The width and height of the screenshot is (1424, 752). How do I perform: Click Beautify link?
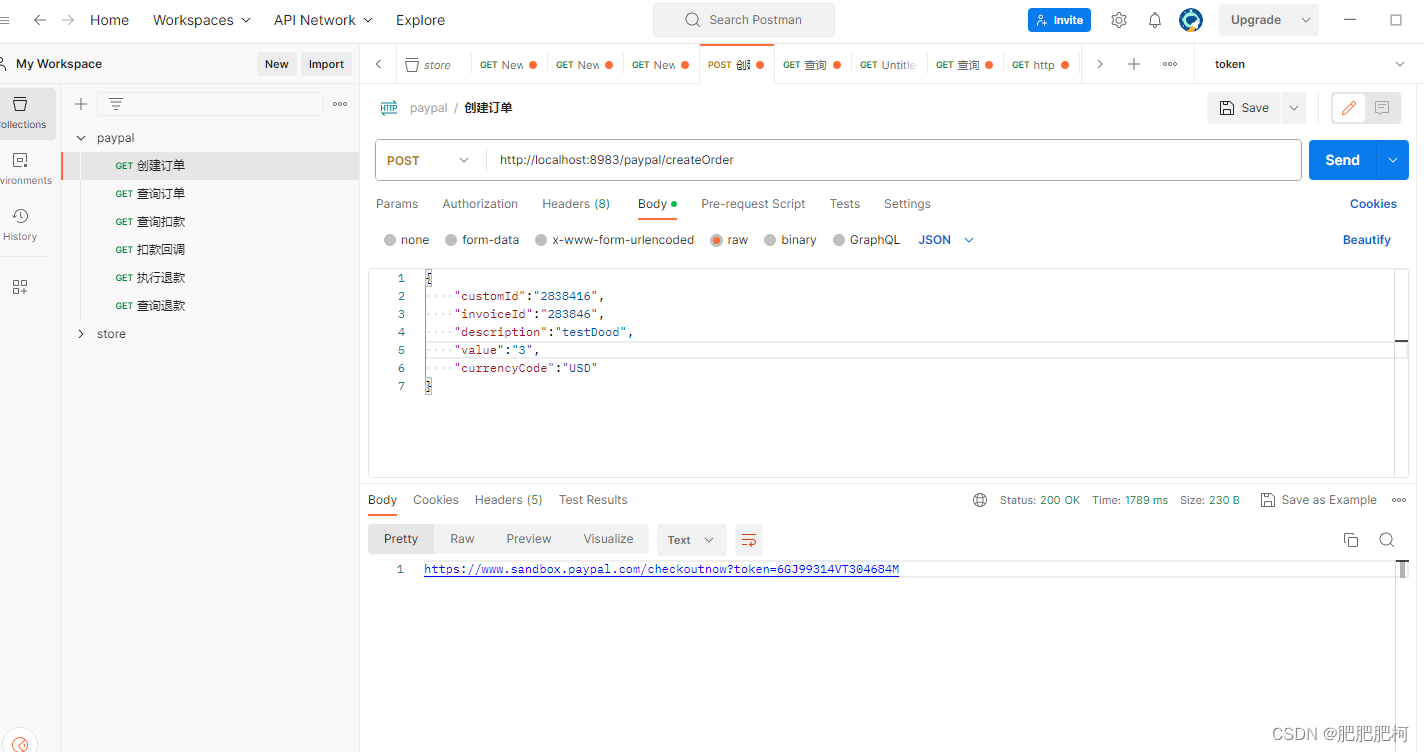[1367, 240]
